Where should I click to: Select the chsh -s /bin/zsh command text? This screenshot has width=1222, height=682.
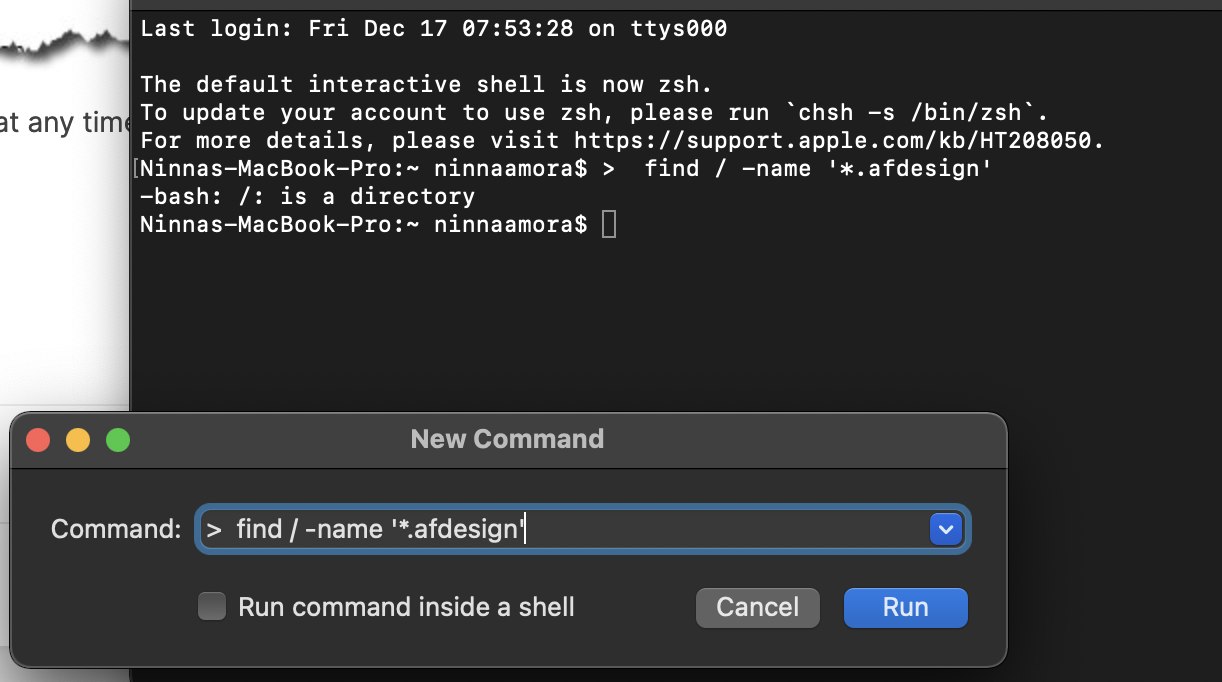(x=923, y=112)
